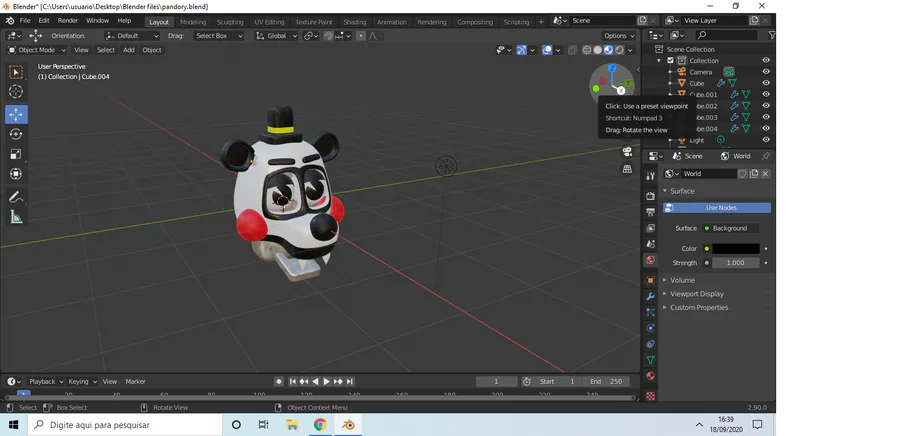Activate the Move tool
Screen dimensions: 900x436
click(x=16, y=114)
